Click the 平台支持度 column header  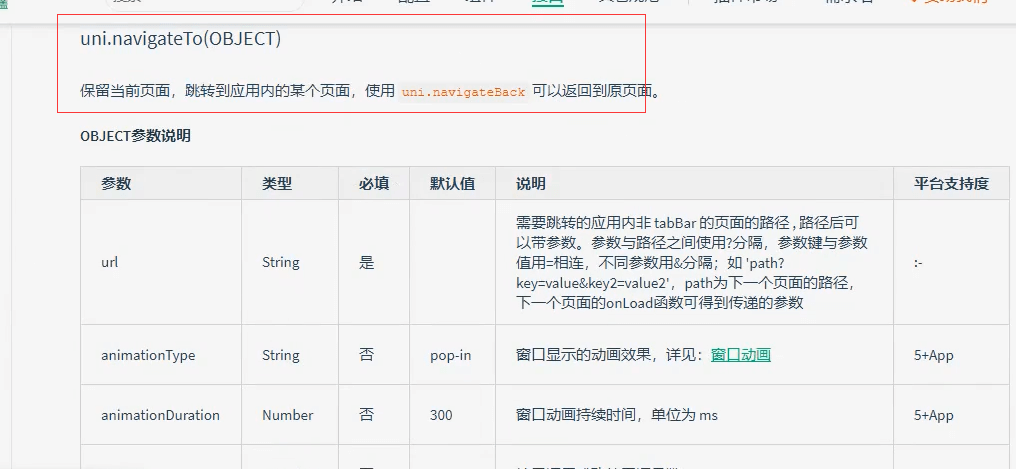pyautogui.click(x=951, y=184)
